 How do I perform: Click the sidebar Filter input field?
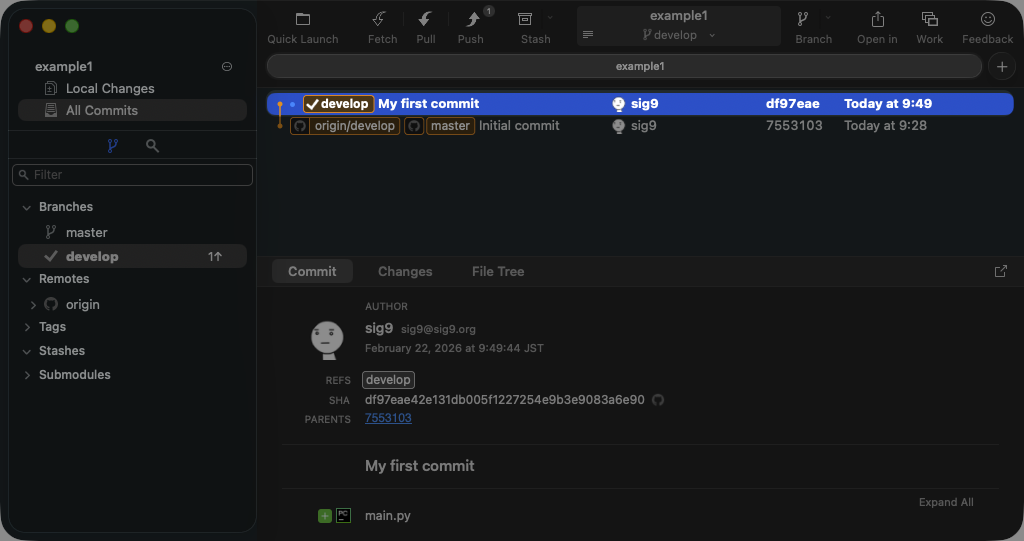(133, 175)
